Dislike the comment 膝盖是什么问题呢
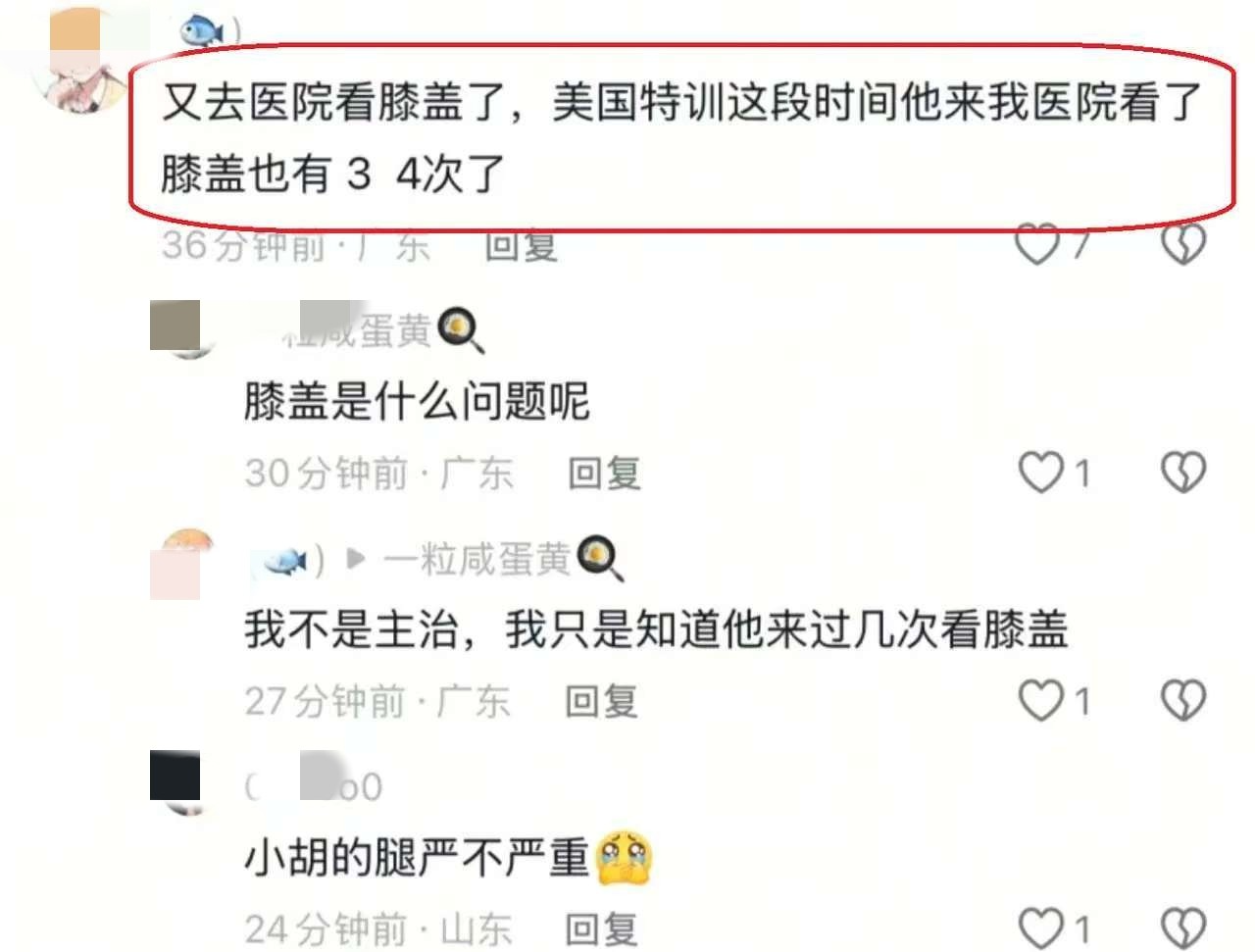 point(1183,473)
